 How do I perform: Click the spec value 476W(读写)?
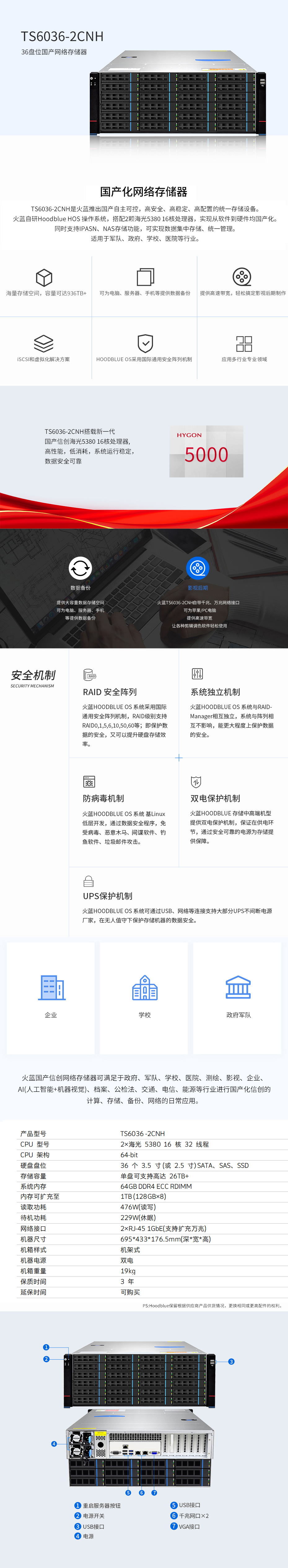[138, 1207]
